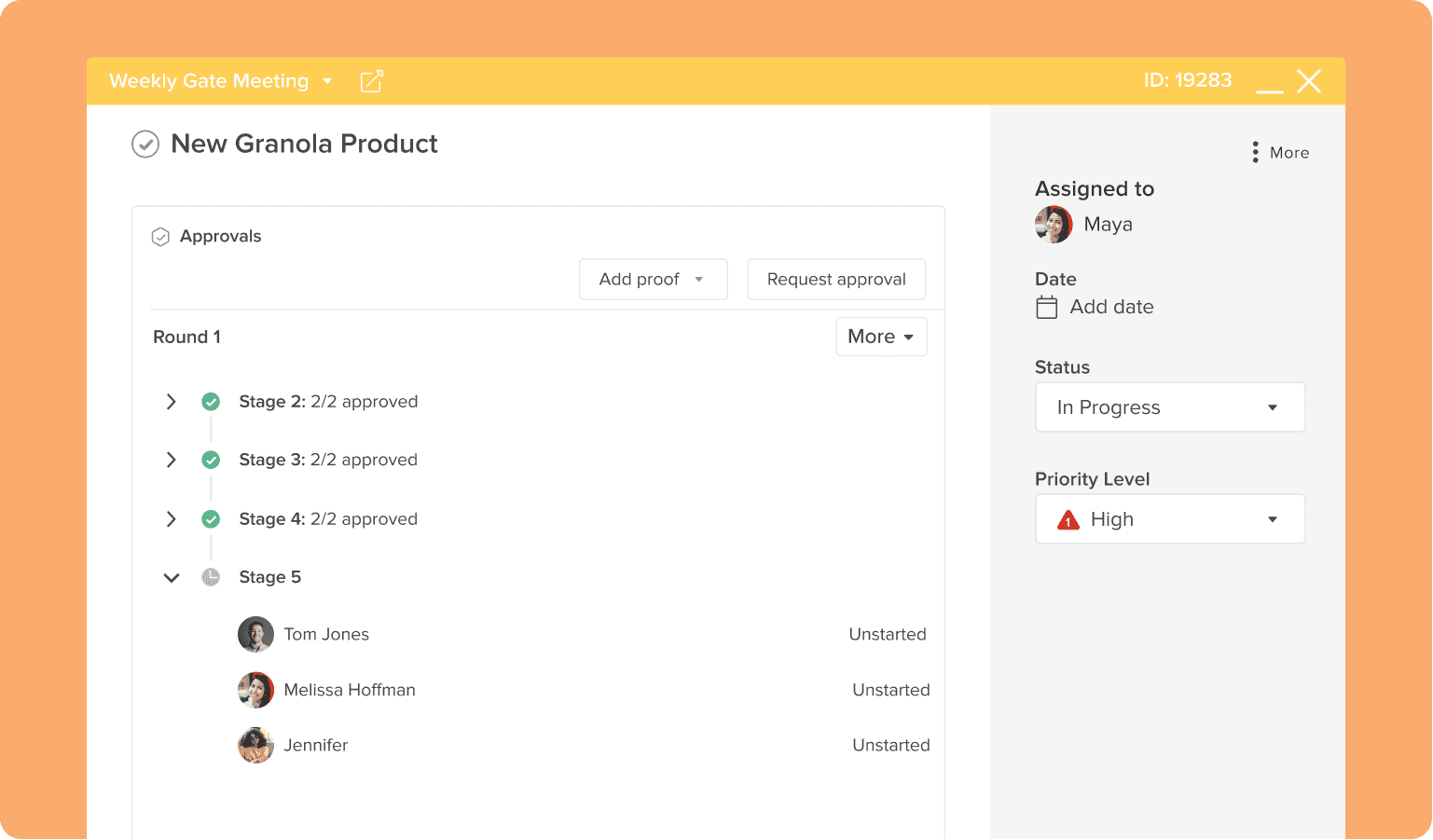This screenshot has width=1433, height=840.
Task: Open the three-dot More menu
Action: pyautogui.click(x=1280, y=153)
